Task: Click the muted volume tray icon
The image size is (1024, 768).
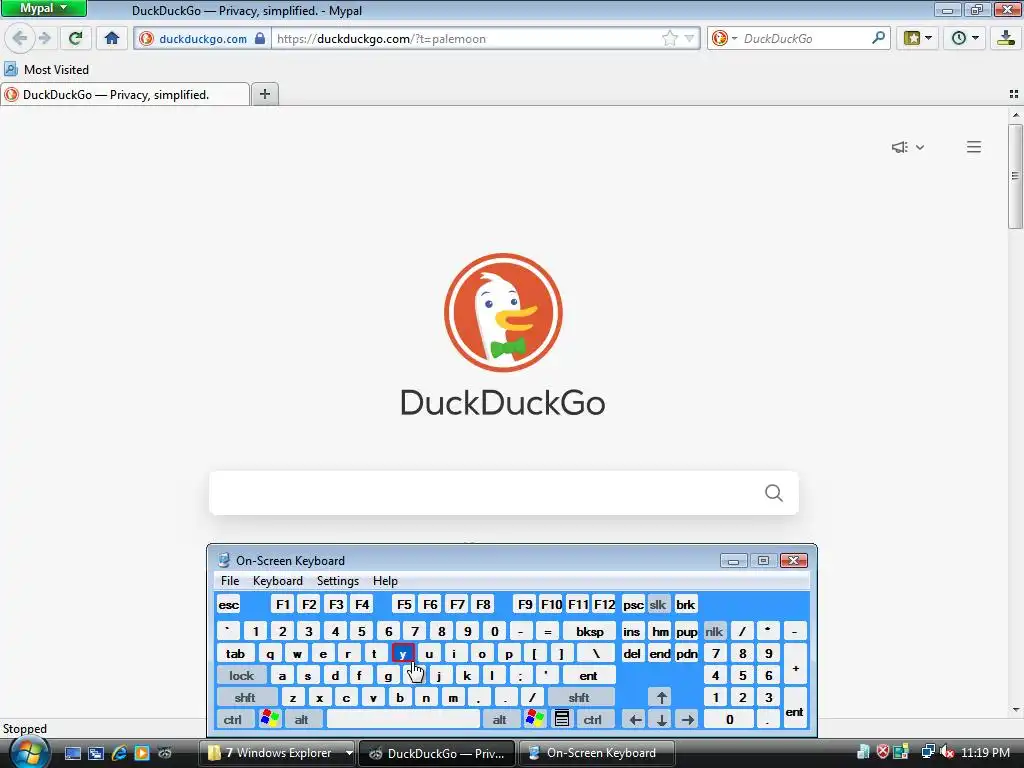Action: pyautogui.click(x=947, y=752)
